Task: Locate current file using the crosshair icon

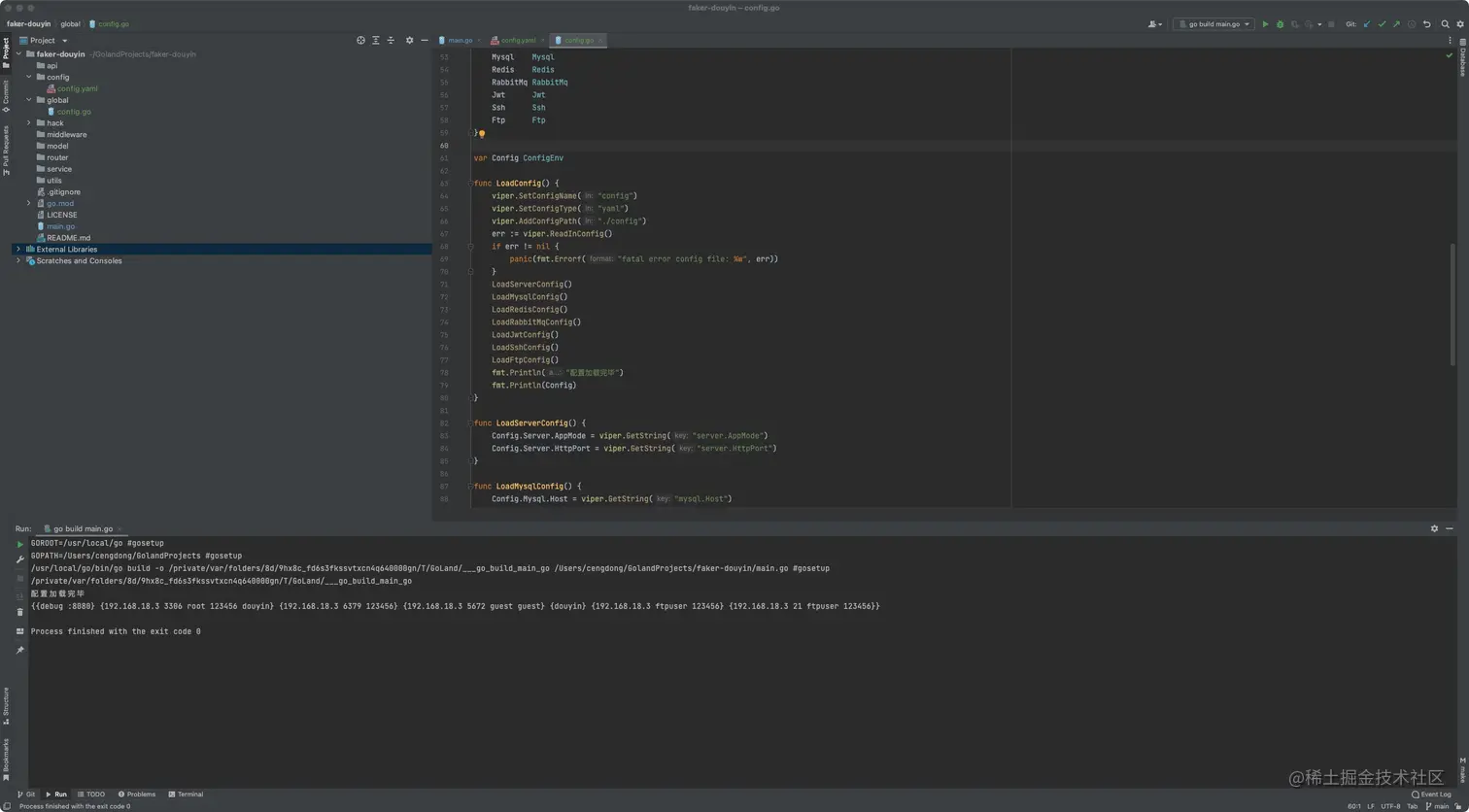Action: click(360, 40)
